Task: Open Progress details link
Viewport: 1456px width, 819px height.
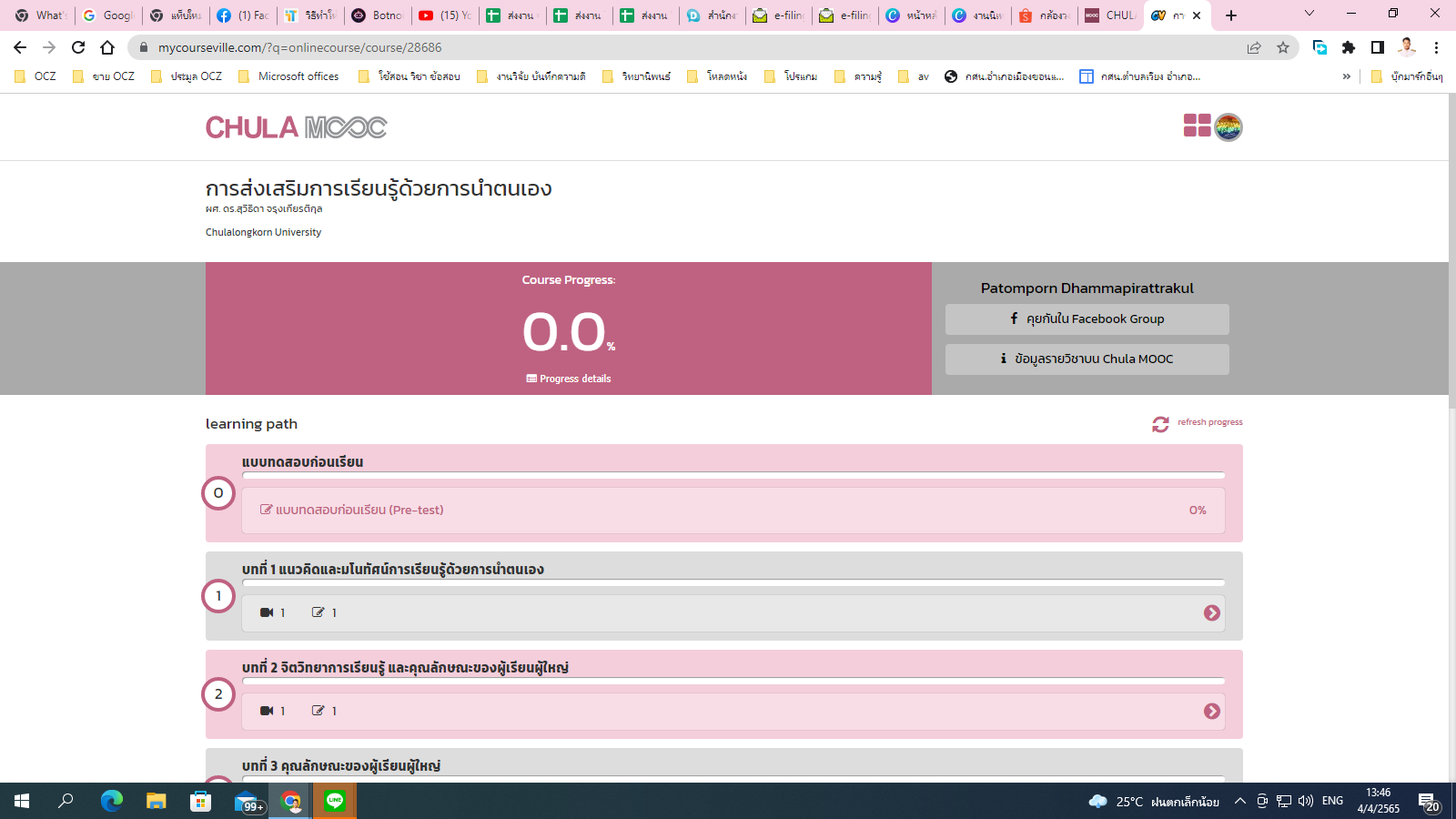Action: [x=569, y=379]
